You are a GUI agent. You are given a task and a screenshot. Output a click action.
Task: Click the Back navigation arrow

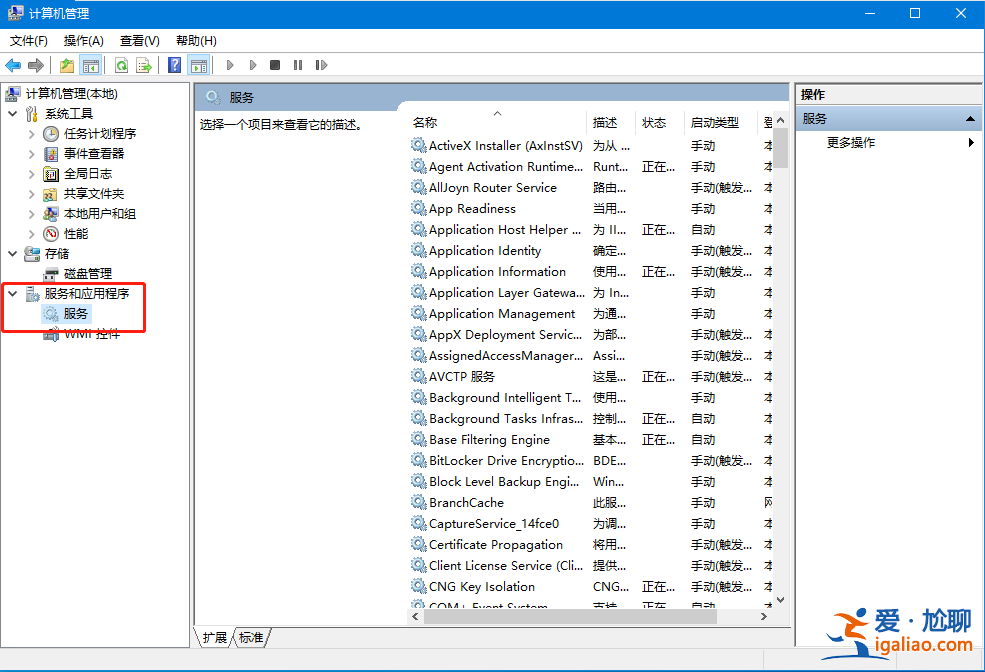tap(13, 64)
